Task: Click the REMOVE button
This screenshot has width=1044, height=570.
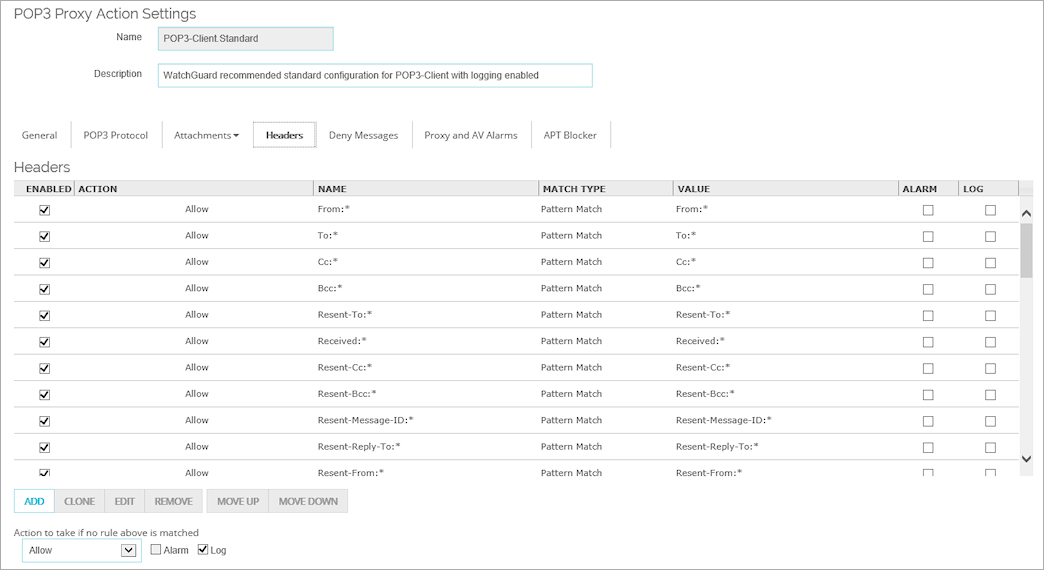Action: tap(174, 501)
